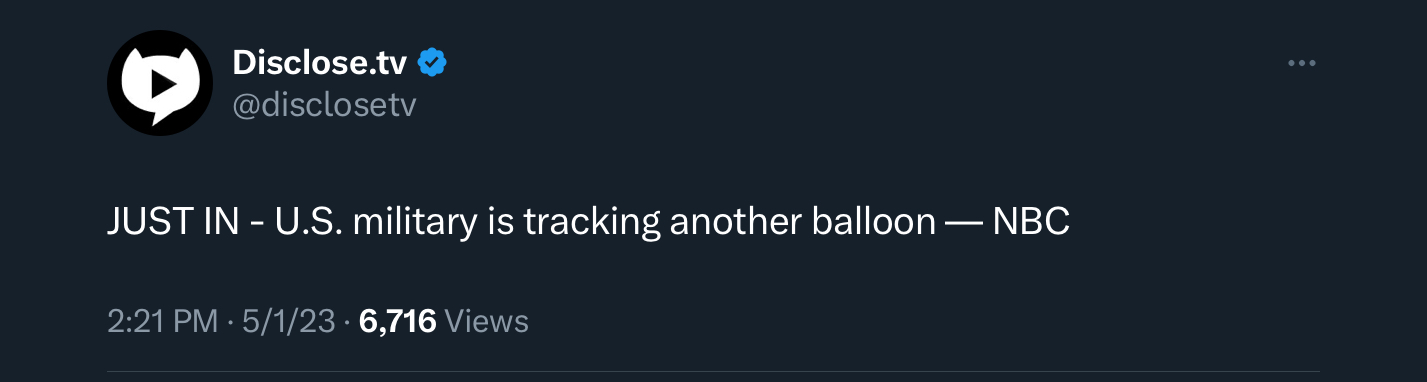Click the 2:21 PM timestamp
The width and height of the screenshot is (1427, 382).
162,321
